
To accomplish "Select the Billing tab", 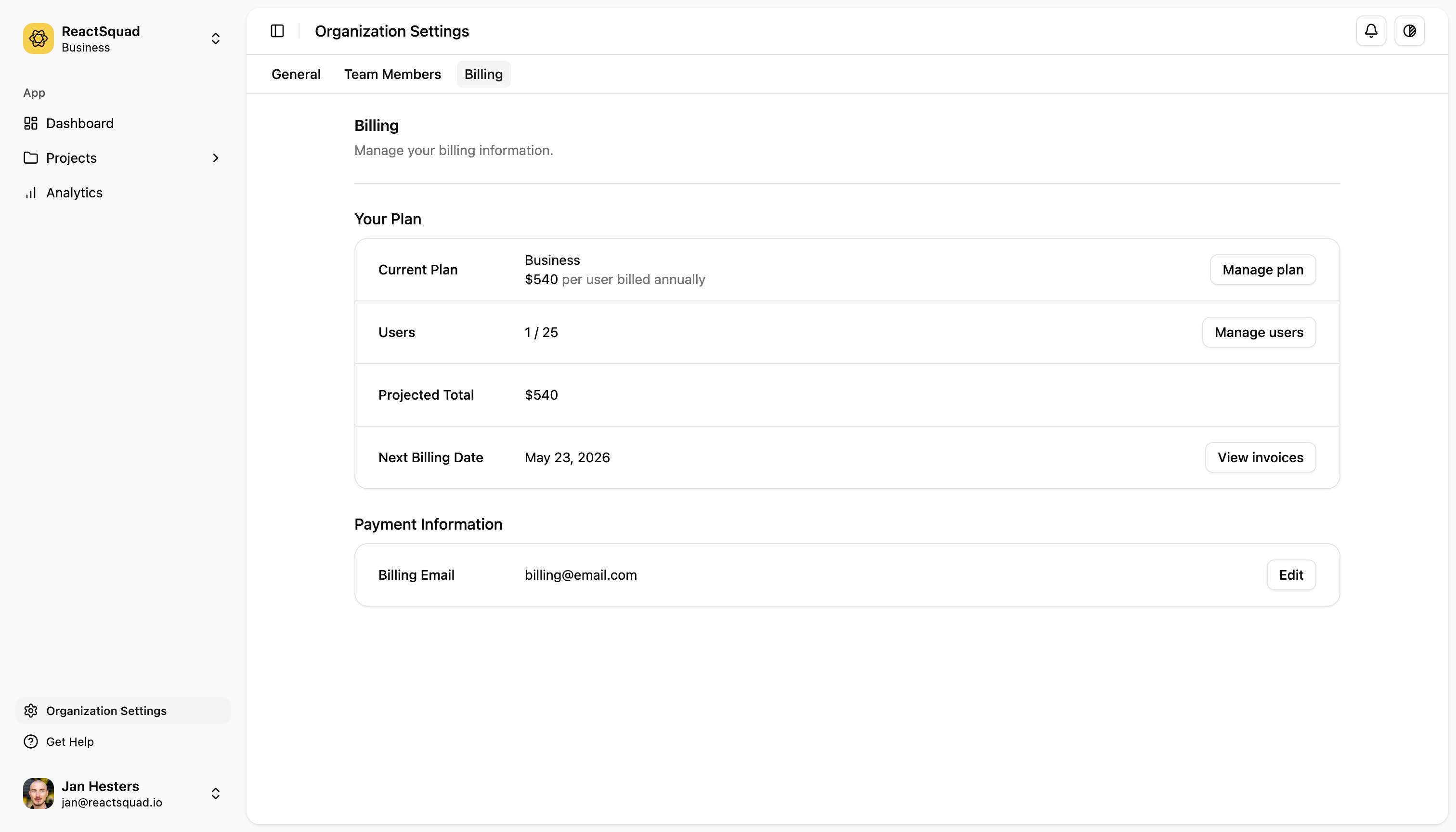I will pos(483,74).
